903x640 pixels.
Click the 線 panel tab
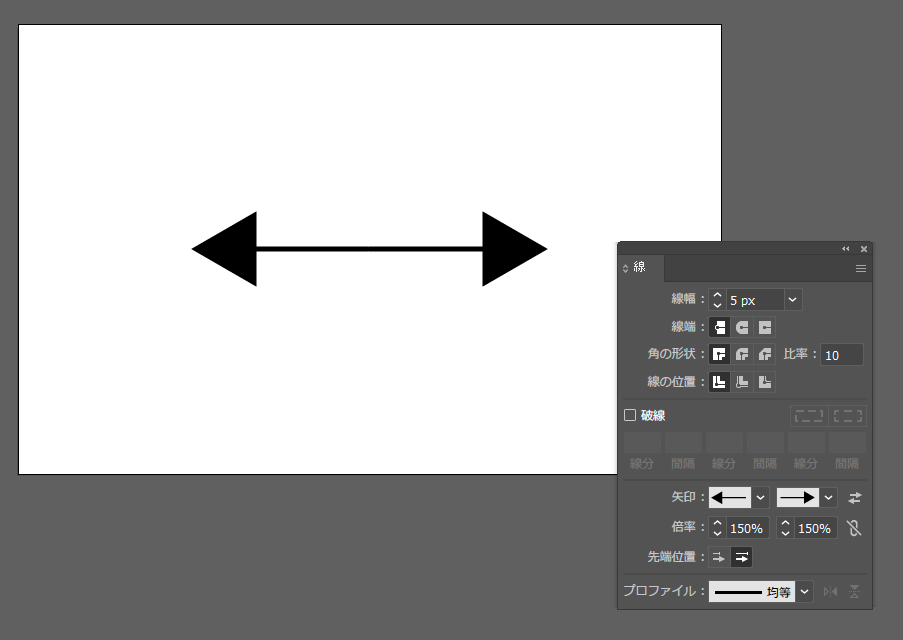(640, 268)
